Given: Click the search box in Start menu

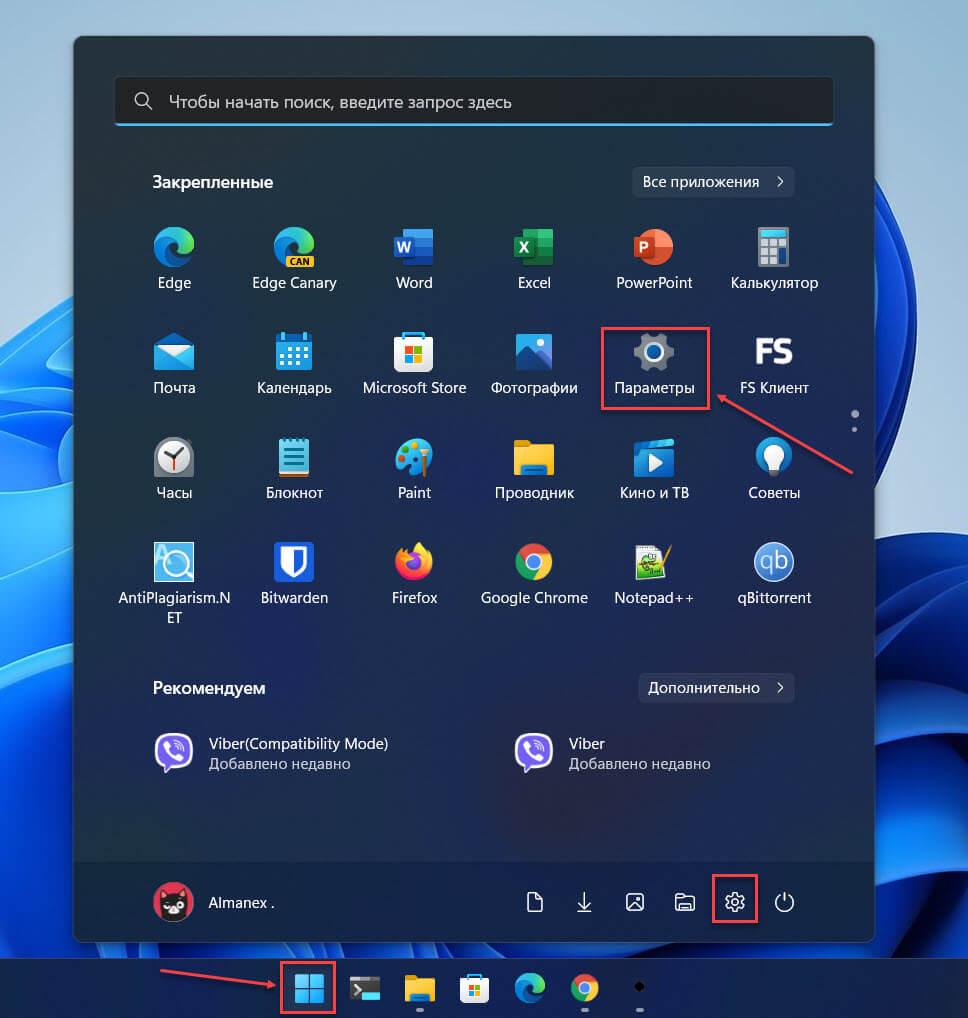Looking at the screenshot, I should pyautogui.click(x=474, y=101).
